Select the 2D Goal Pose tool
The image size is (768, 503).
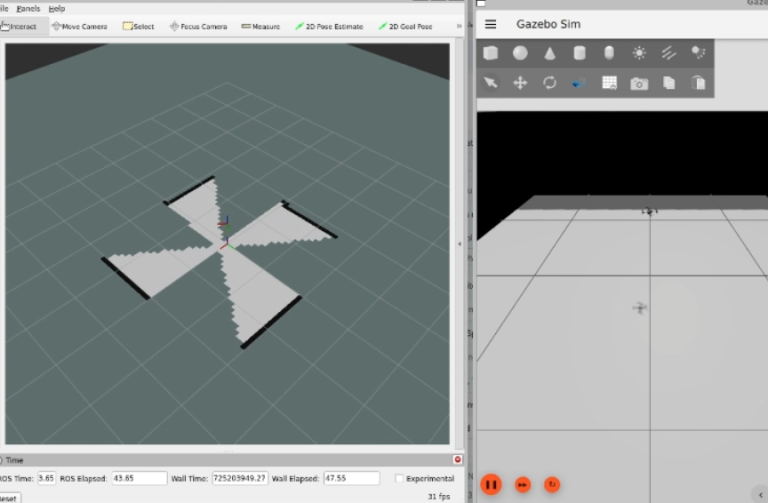[x=405, y=26]
